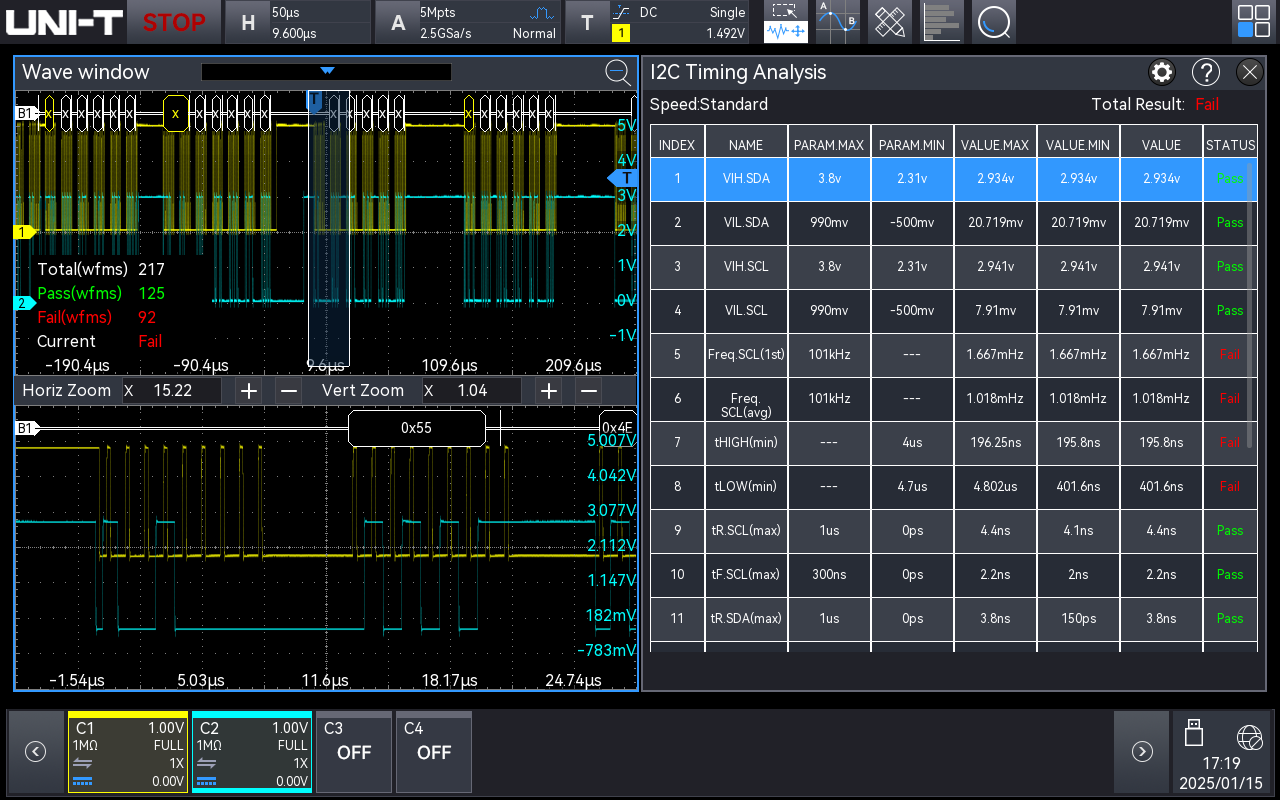This screenshot has height=800, width=1280.
Task: Click the Speed:Standard label
Action: pos(709,104)
